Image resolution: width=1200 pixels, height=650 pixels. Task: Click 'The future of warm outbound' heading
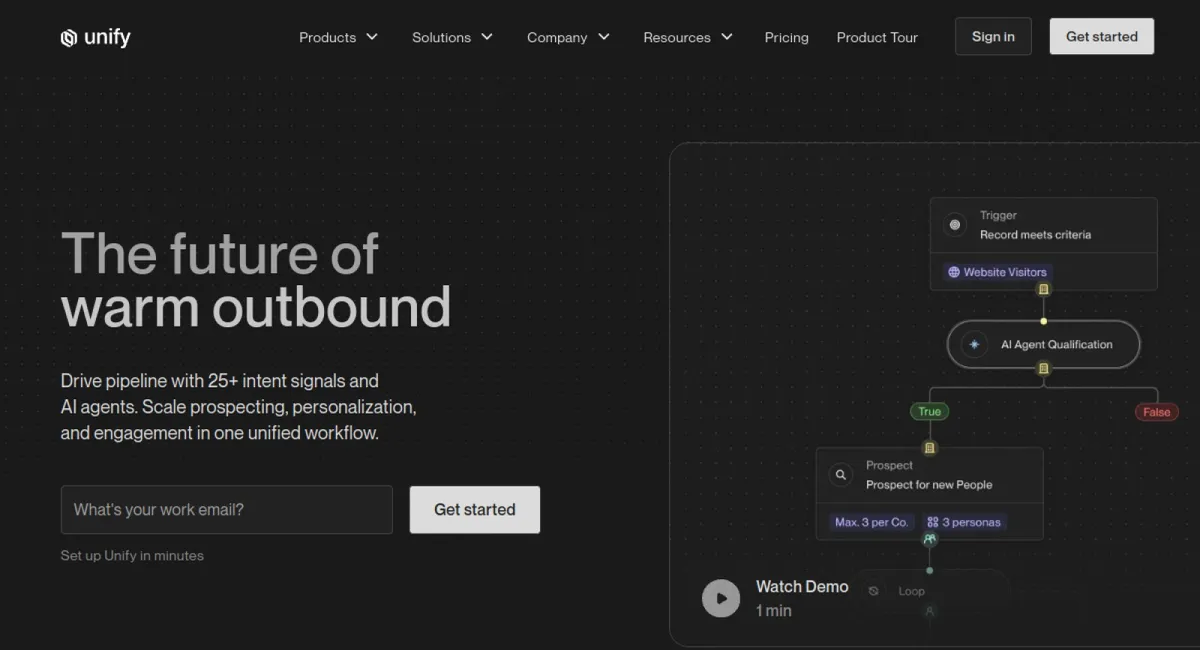point(256,280)
